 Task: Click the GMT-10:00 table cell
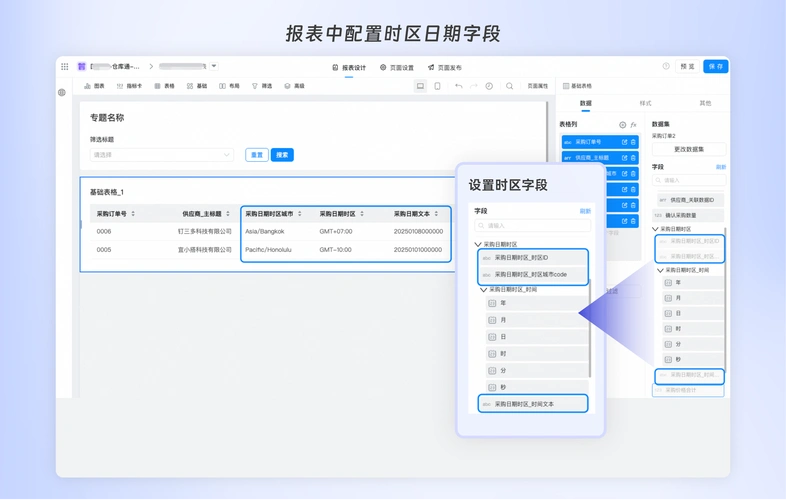(x=335, y=250)
